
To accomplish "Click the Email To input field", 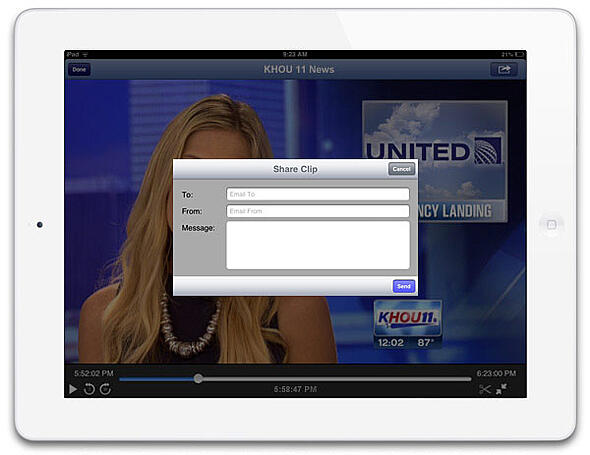I will (x=318, y=194).
